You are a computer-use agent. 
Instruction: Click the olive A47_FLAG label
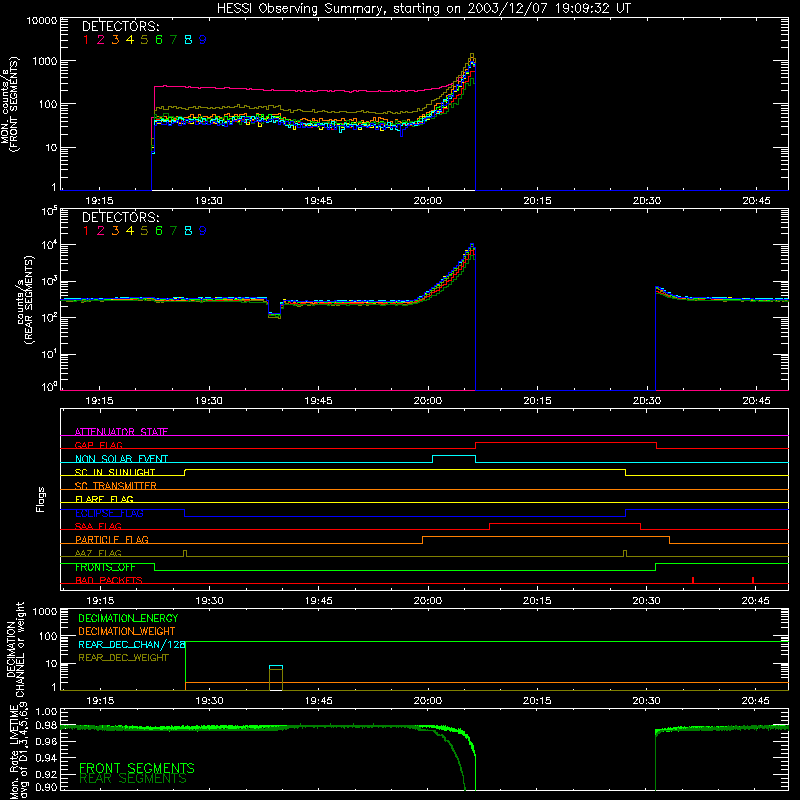98,553
